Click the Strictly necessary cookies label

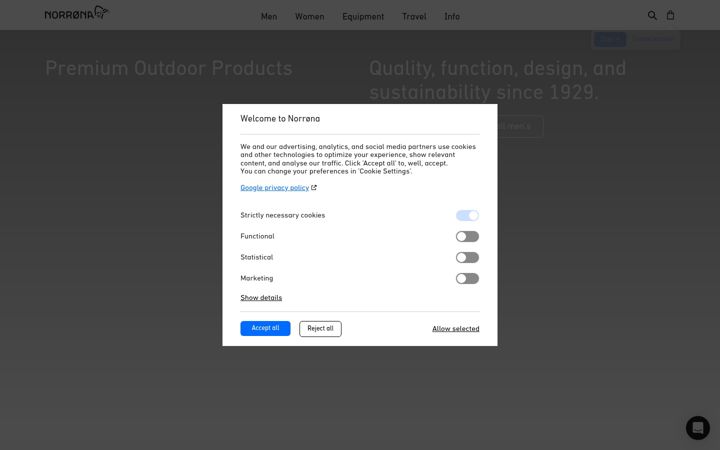282,215
